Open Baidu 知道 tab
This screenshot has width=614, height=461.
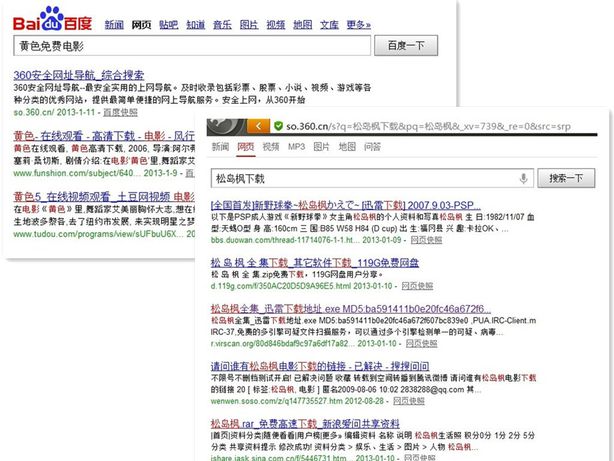click(x=195, y=25)
